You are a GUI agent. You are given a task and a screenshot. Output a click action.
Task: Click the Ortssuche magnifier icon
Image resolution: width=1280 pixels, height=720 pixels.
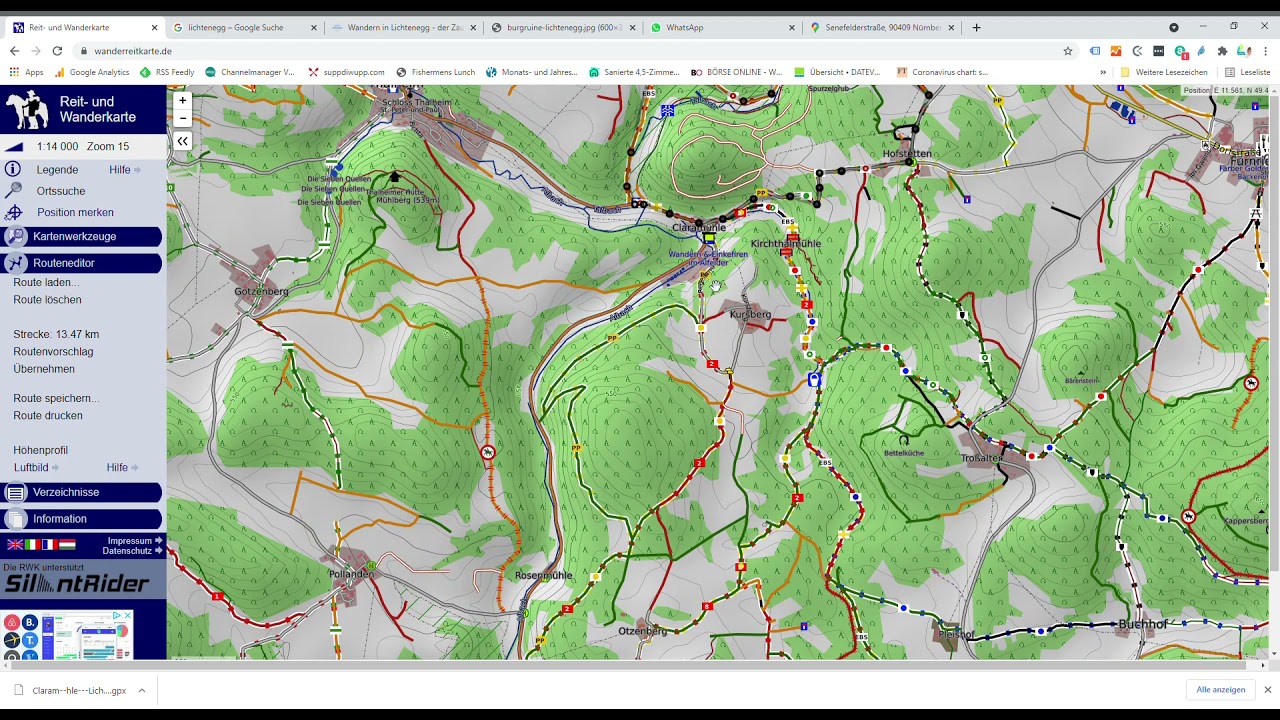click(13, 191)
